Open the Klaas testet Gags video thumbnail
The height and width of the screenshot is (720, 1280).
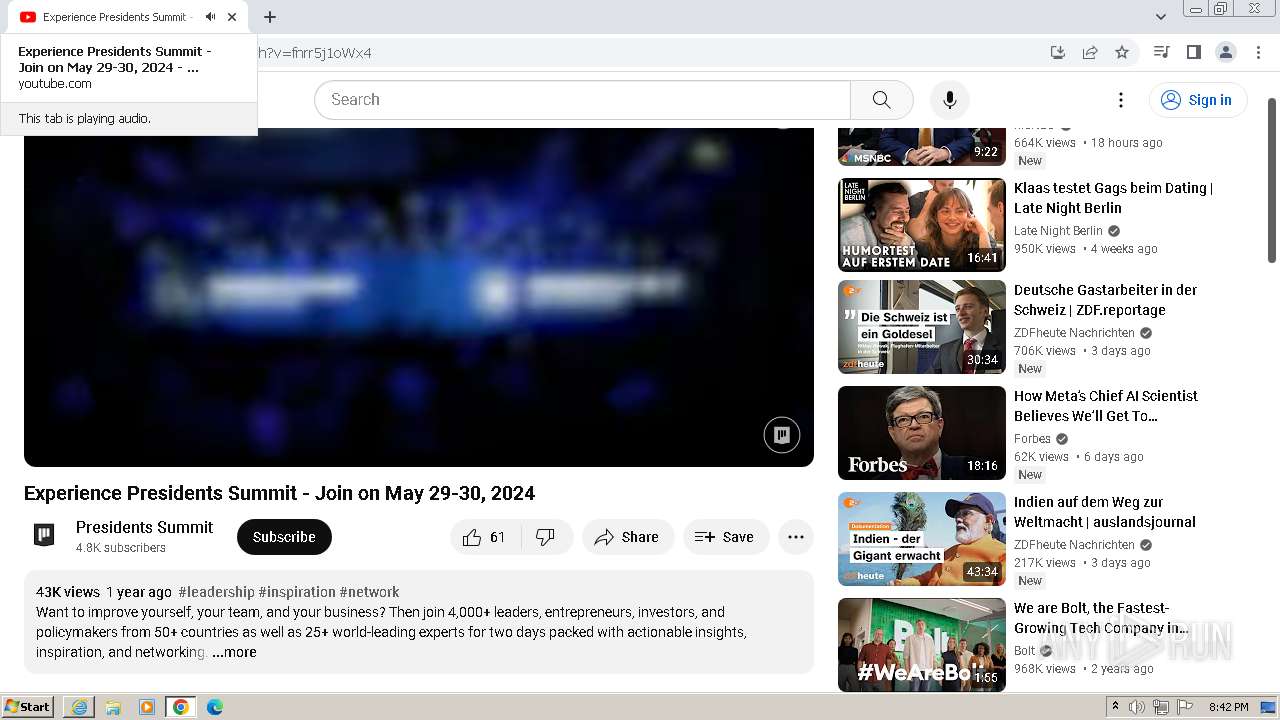(x=922, y=225)
